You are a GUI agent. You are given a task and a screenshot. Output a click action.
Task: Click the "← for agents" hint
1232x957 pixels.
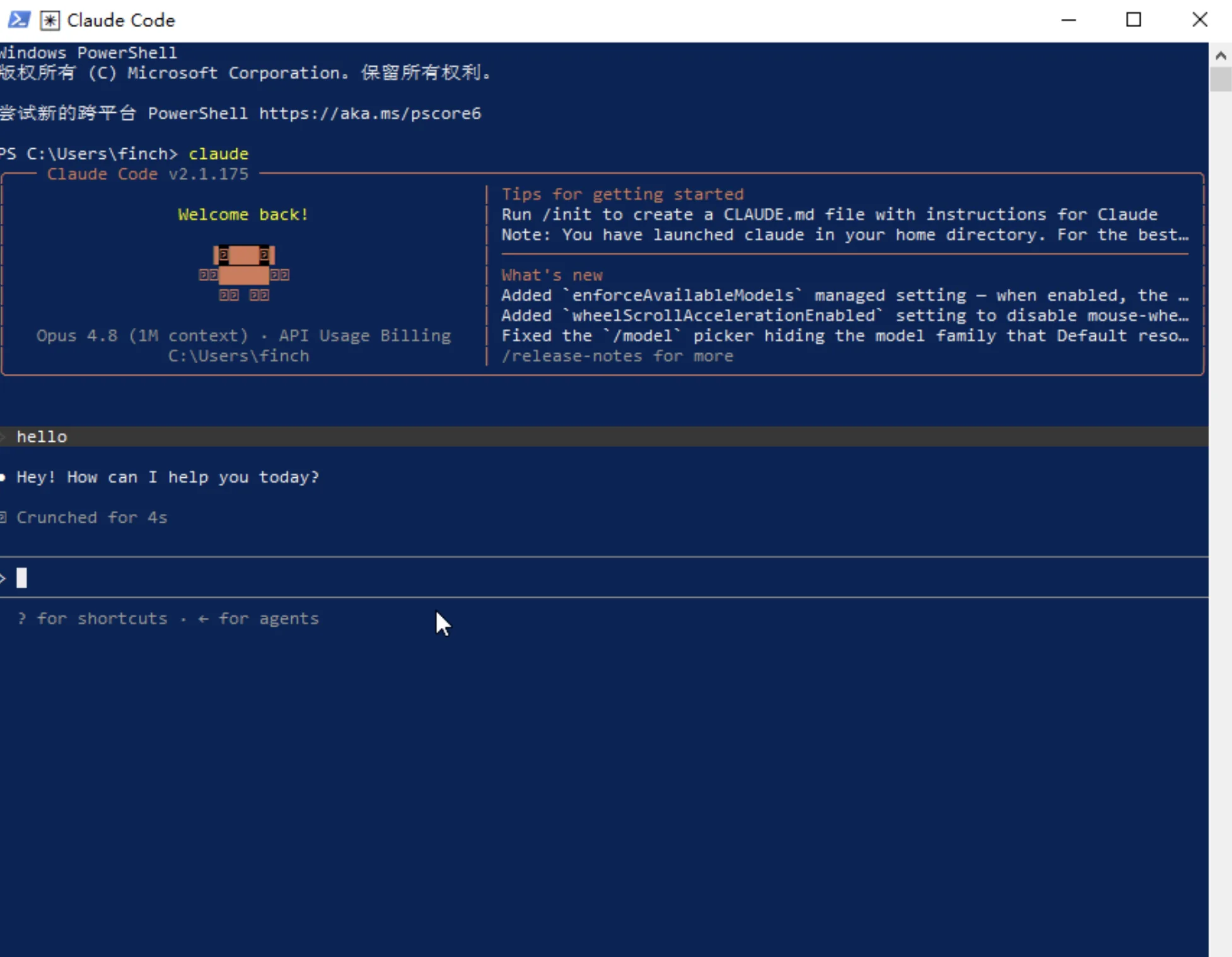click(259, 618)
